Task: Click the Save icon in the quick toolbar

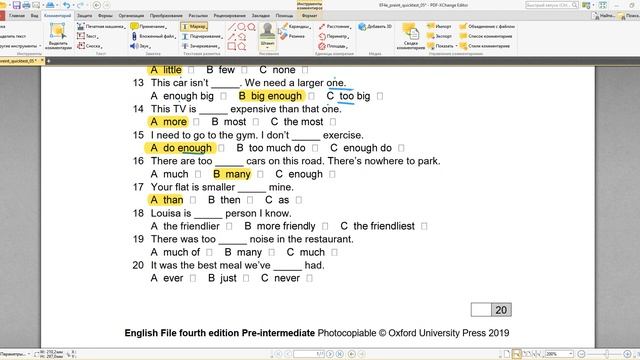Action: click(17, 5)
